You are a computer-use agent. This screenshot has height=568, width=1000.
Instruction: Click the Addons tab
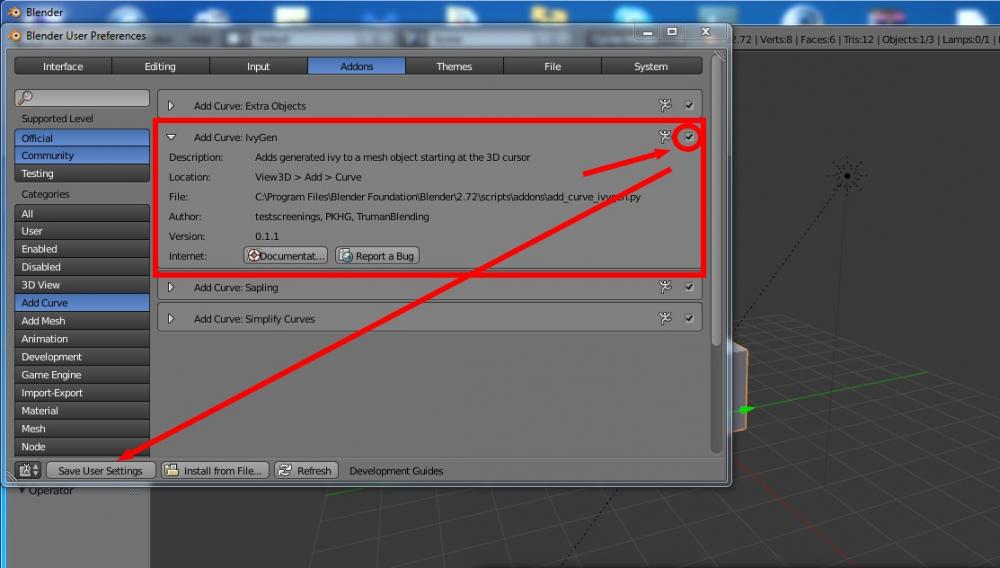pyautogui.click(x=357, y=66)
